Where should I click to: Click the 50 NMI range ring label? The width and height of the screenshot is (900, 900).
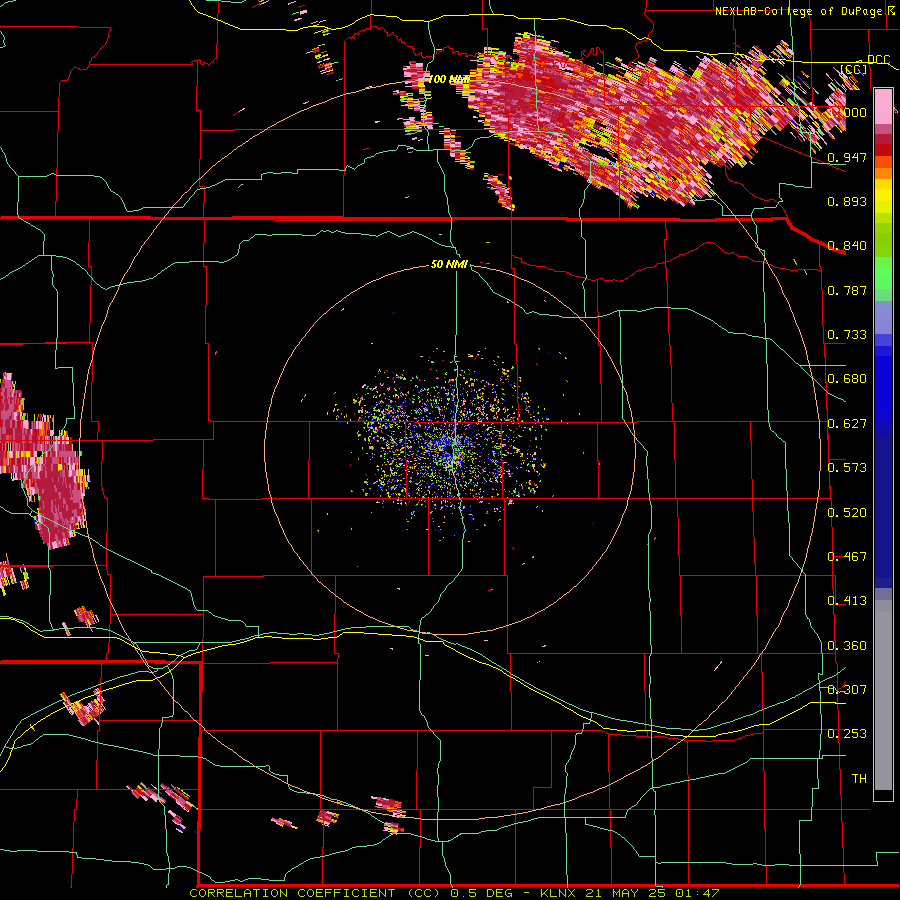(449, 264)
